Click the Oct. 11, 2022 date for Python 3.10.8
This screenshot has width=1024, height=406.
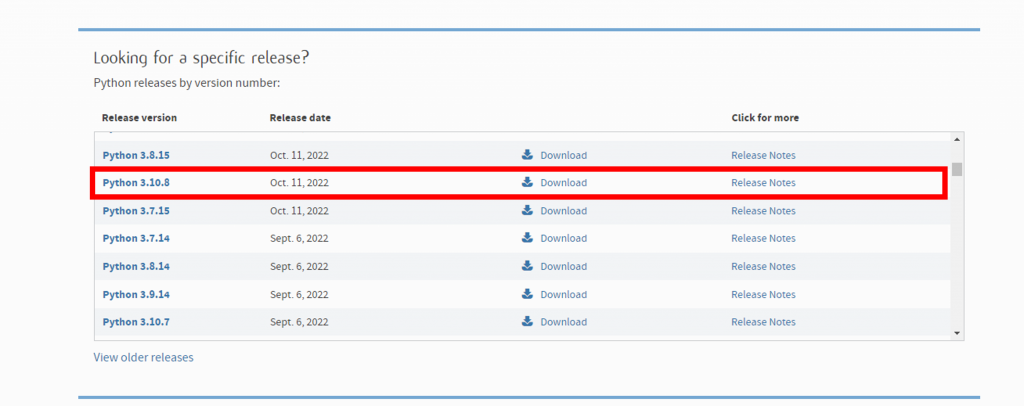[299, 183]
